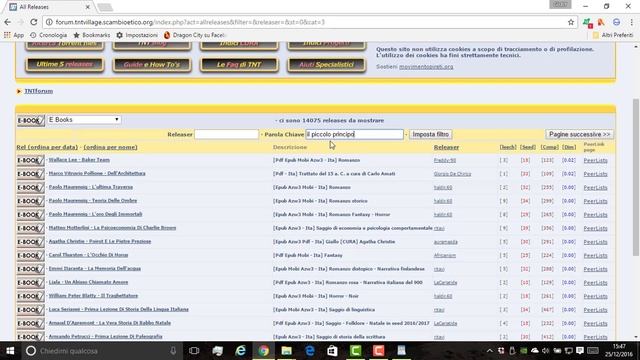Sort by Leech column header
The image size is (640, 360).
[508, 147]
